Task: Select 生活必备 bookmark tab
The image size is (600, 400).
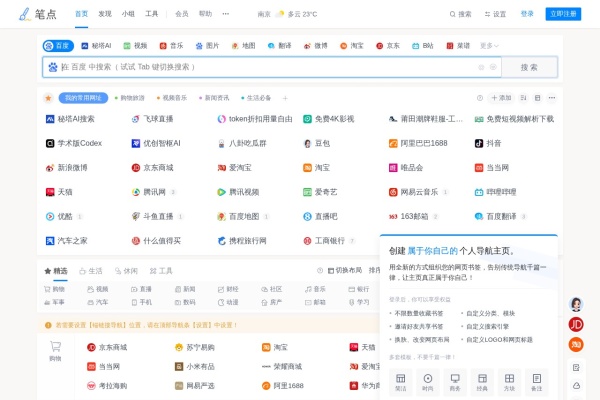Action: click(256, 98)
